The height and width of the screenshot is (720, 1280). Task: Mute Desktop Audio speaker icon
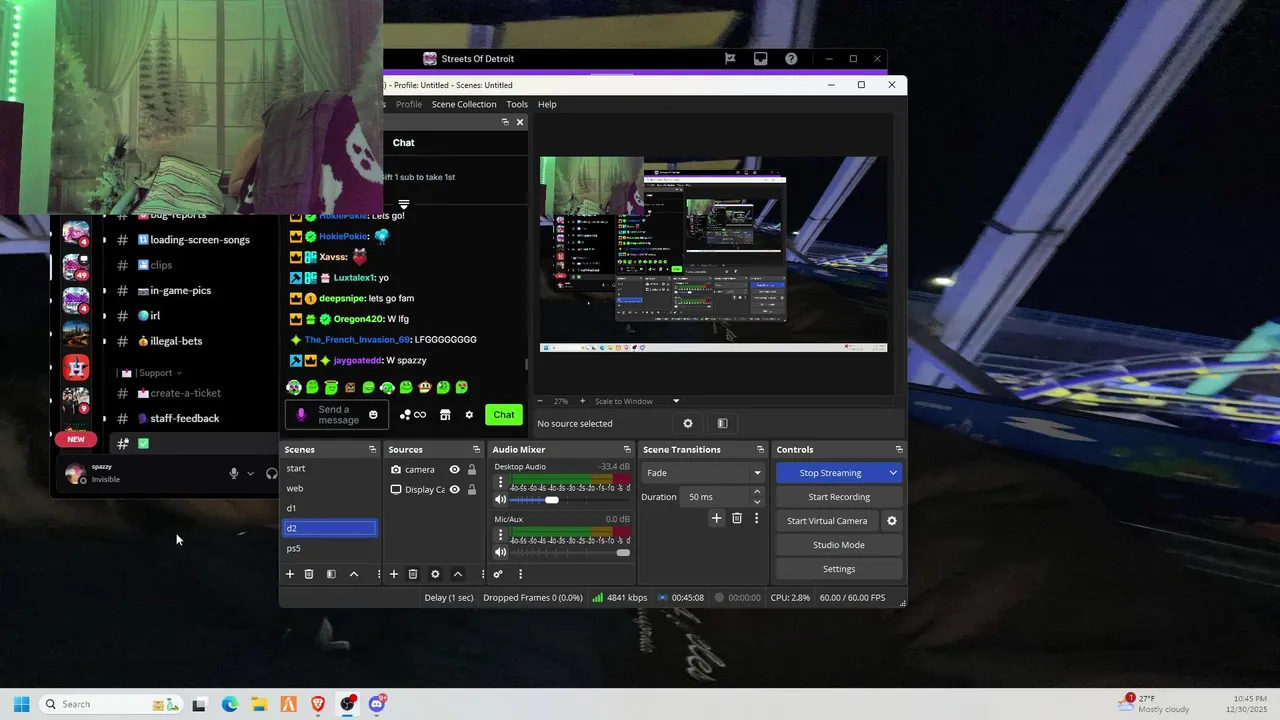pyautogui.click(x=501, y=500)
